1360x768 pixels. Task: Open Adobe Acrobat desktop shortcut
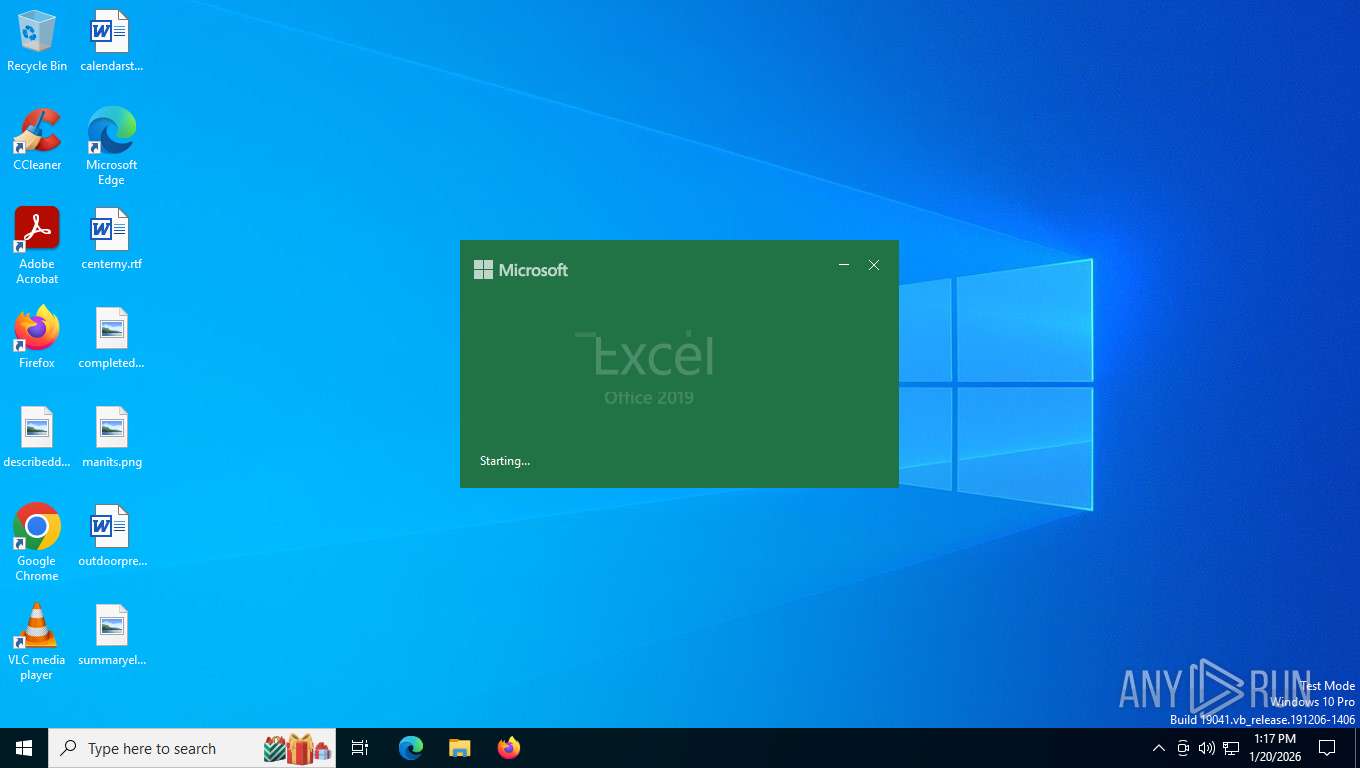pyautogui.click(x=37, y=246)
